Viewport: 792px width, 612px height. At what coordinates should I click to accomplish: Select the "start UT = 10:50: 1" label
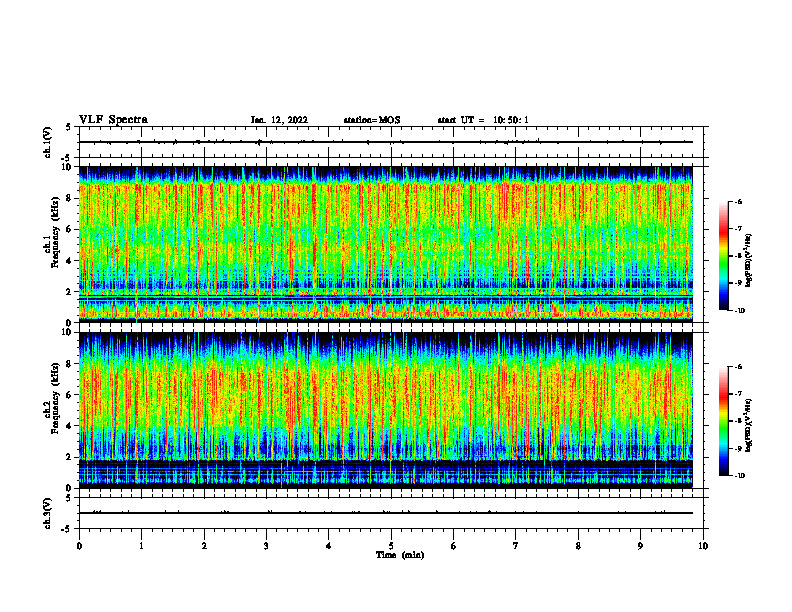coord(483,120)
